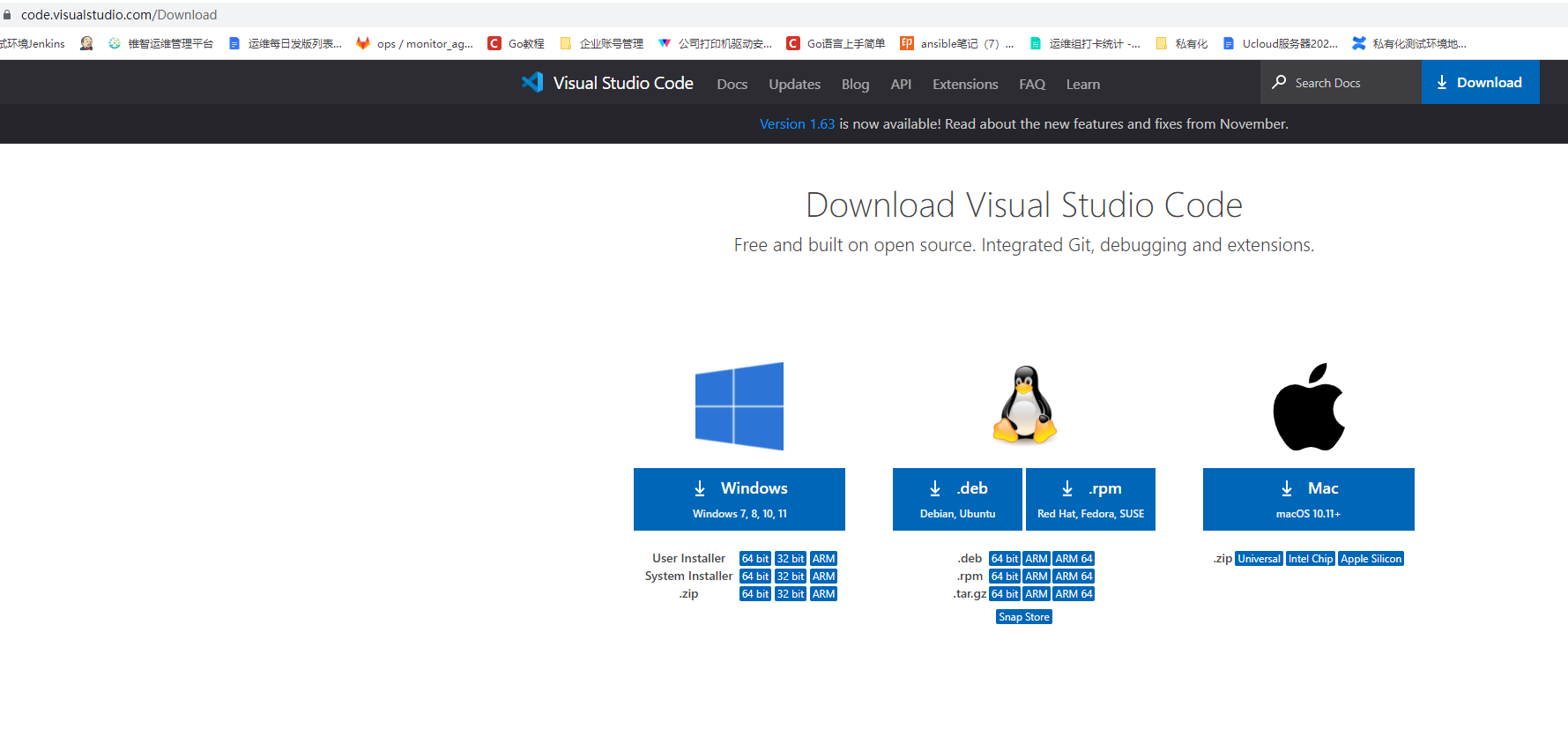
Task: Click the lock icon in address bar
Action: point(7,15)
